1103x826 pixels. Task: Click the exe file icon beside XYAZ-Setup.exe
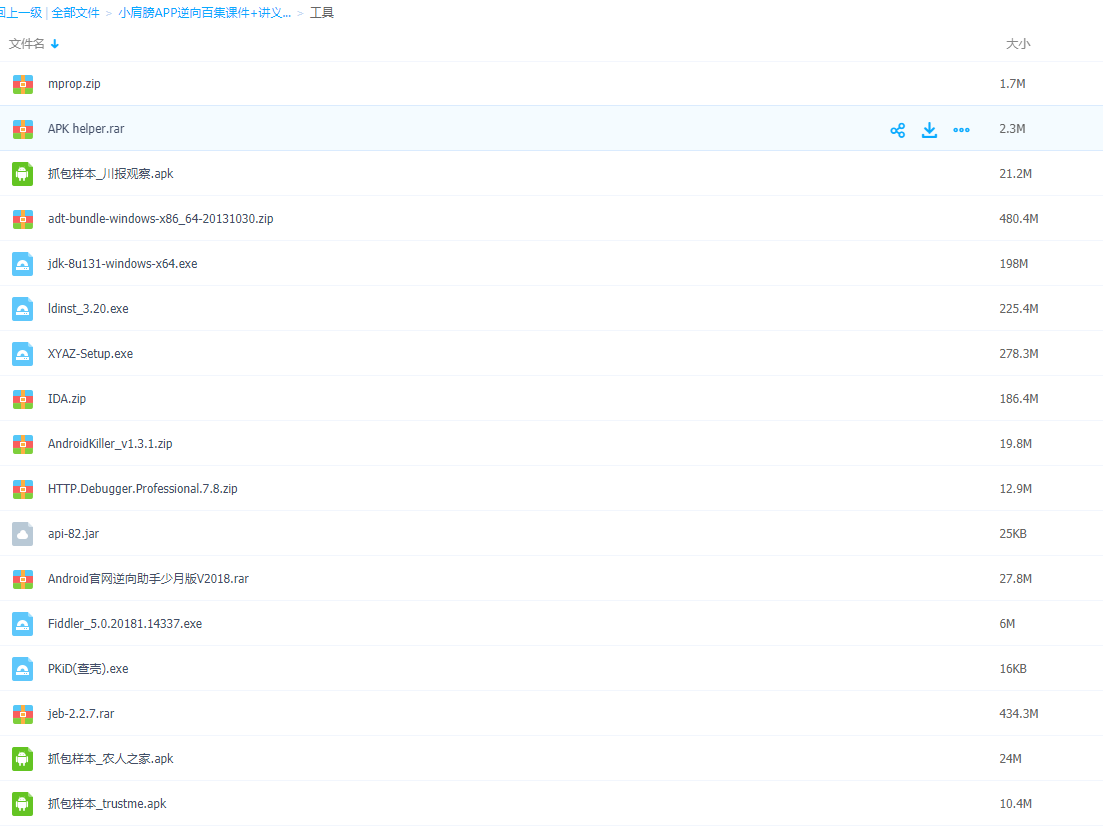[x=23, y=354]
